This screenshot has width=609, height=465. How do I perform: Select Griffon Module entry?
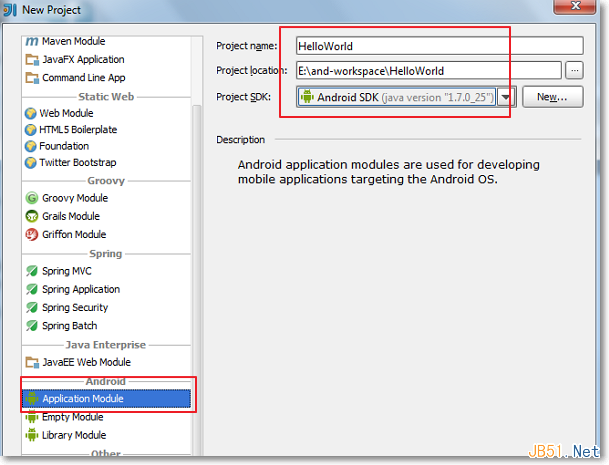106,234
